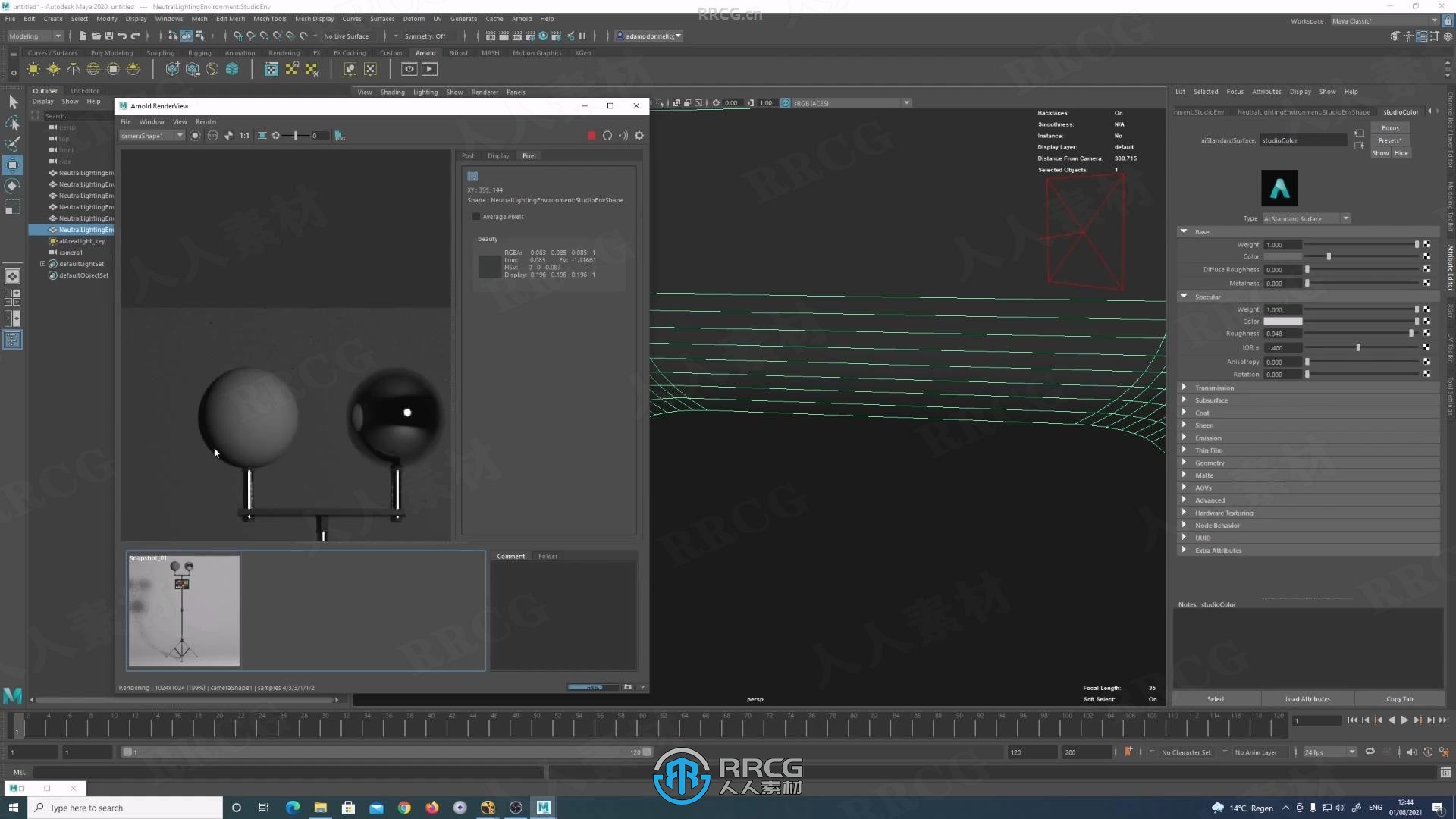Open Firefox from the Windows taskbar

[432, 808]
